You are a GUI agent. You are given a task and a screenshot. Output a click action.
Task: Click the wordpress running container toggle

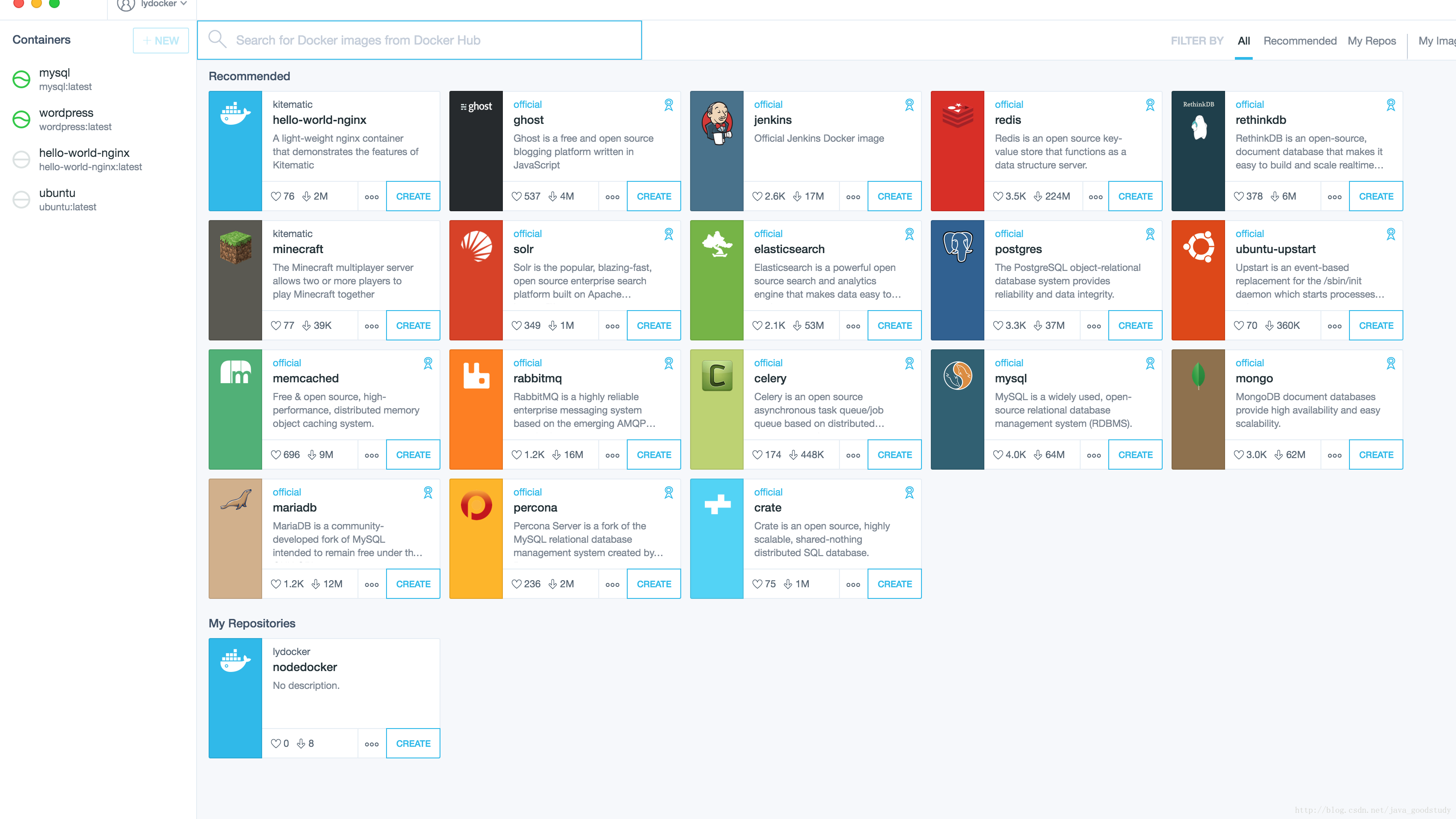click(21, 119)
